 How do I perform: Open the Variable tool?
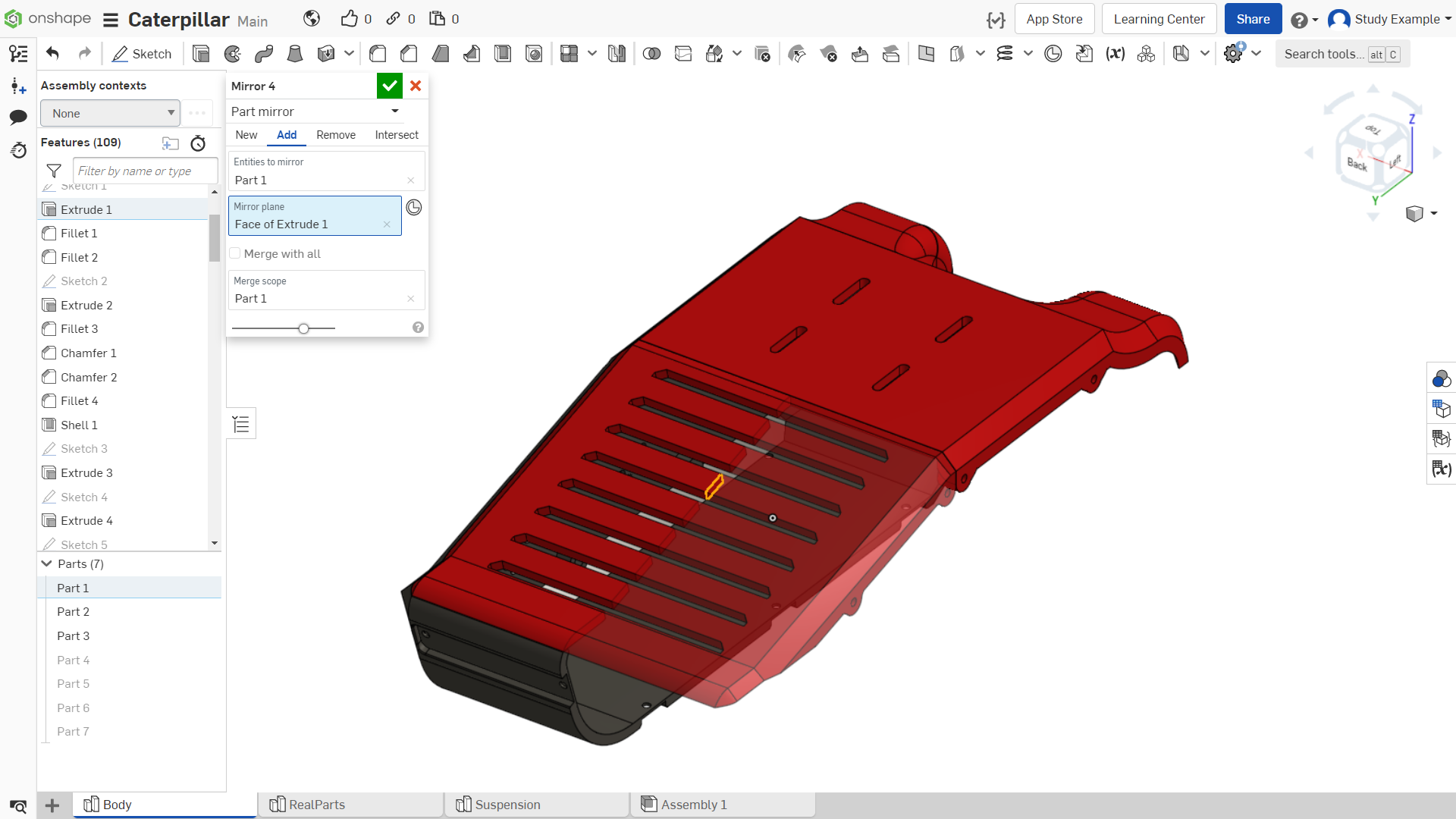(1115, 54)
